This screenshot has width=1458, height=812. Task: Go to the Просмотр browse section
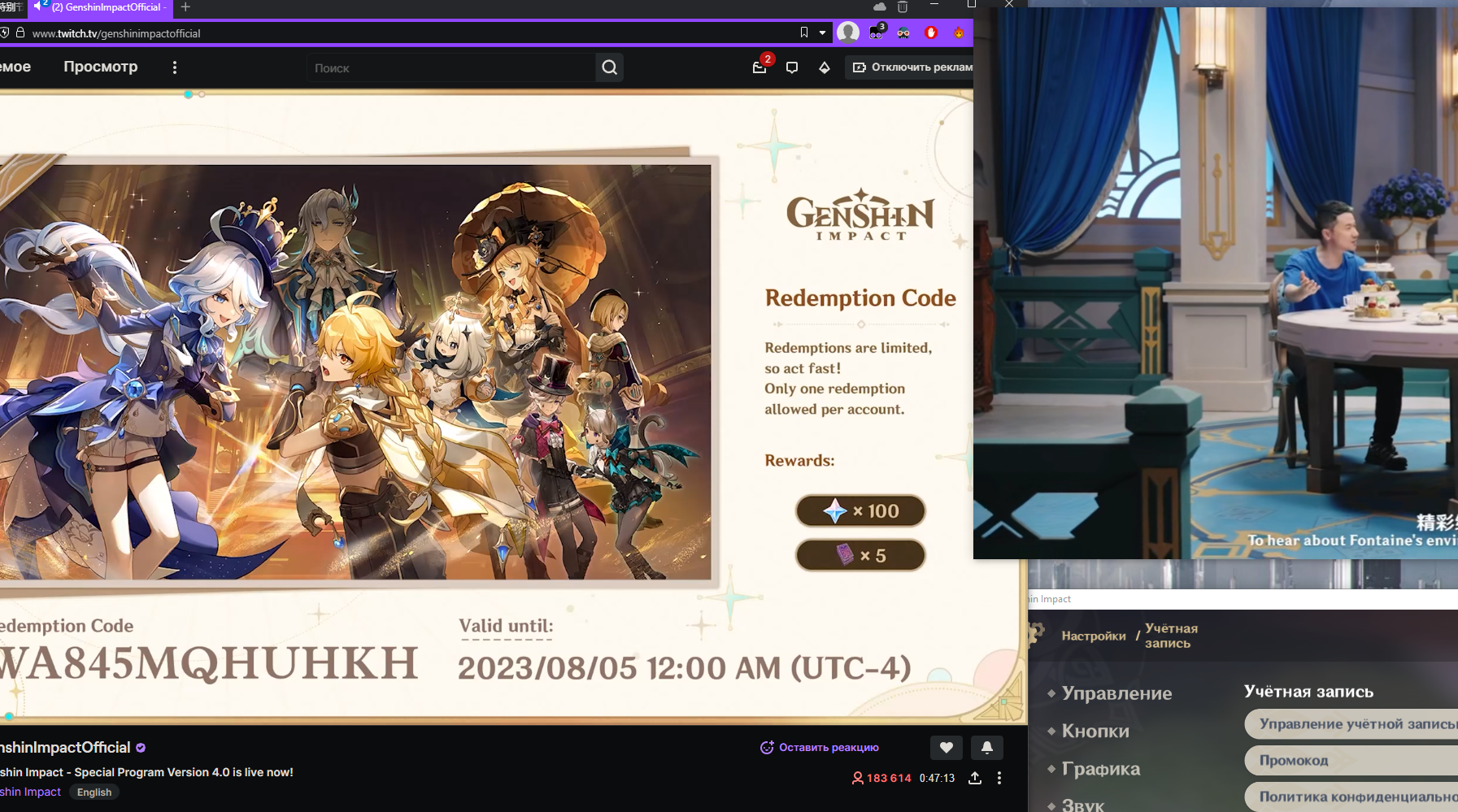click(101, 67)
